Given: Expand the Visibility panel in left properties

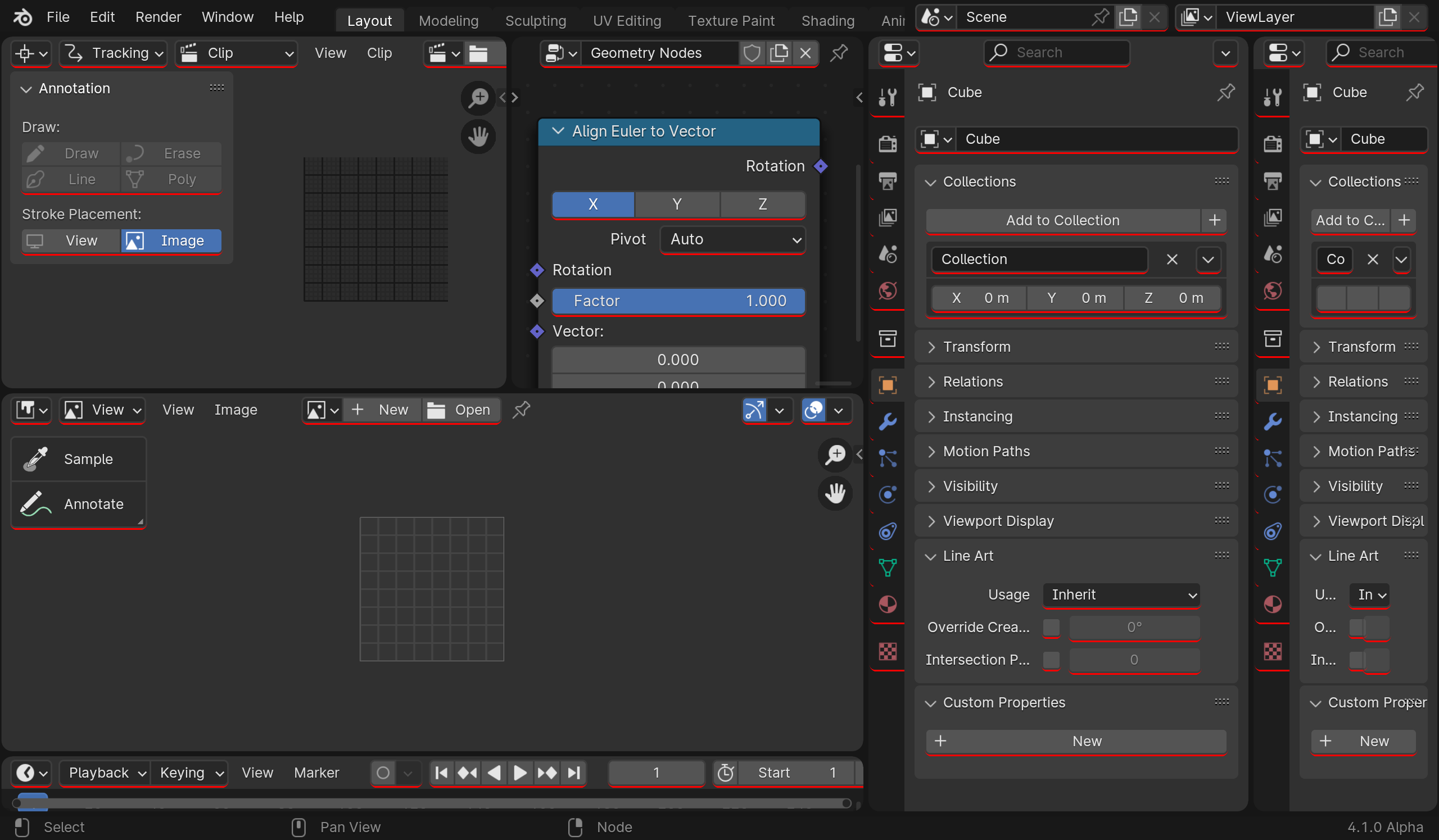Looking at the screenshot, I should 1075,487.
